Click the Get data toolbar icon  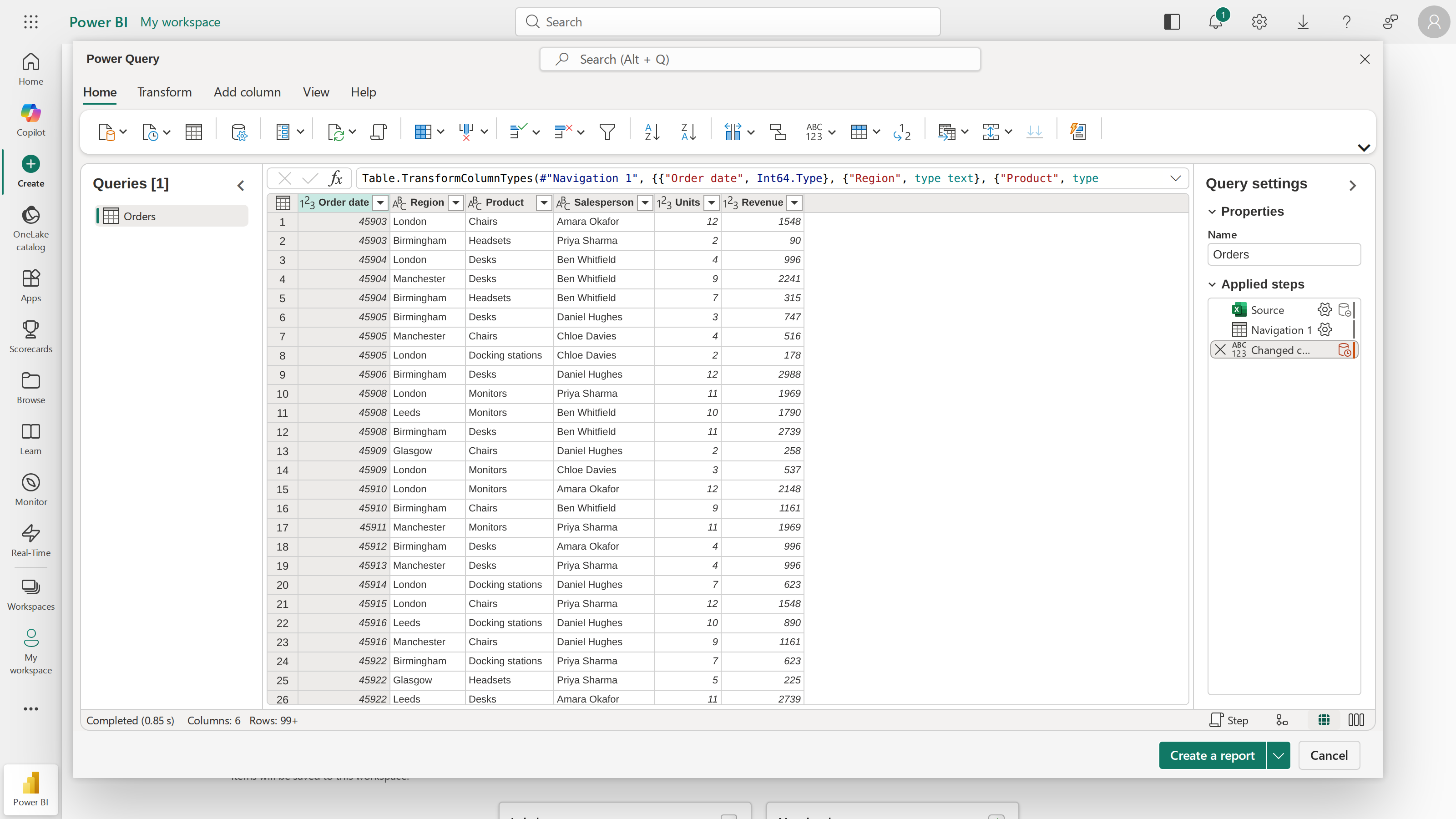[x=107, y=131]
